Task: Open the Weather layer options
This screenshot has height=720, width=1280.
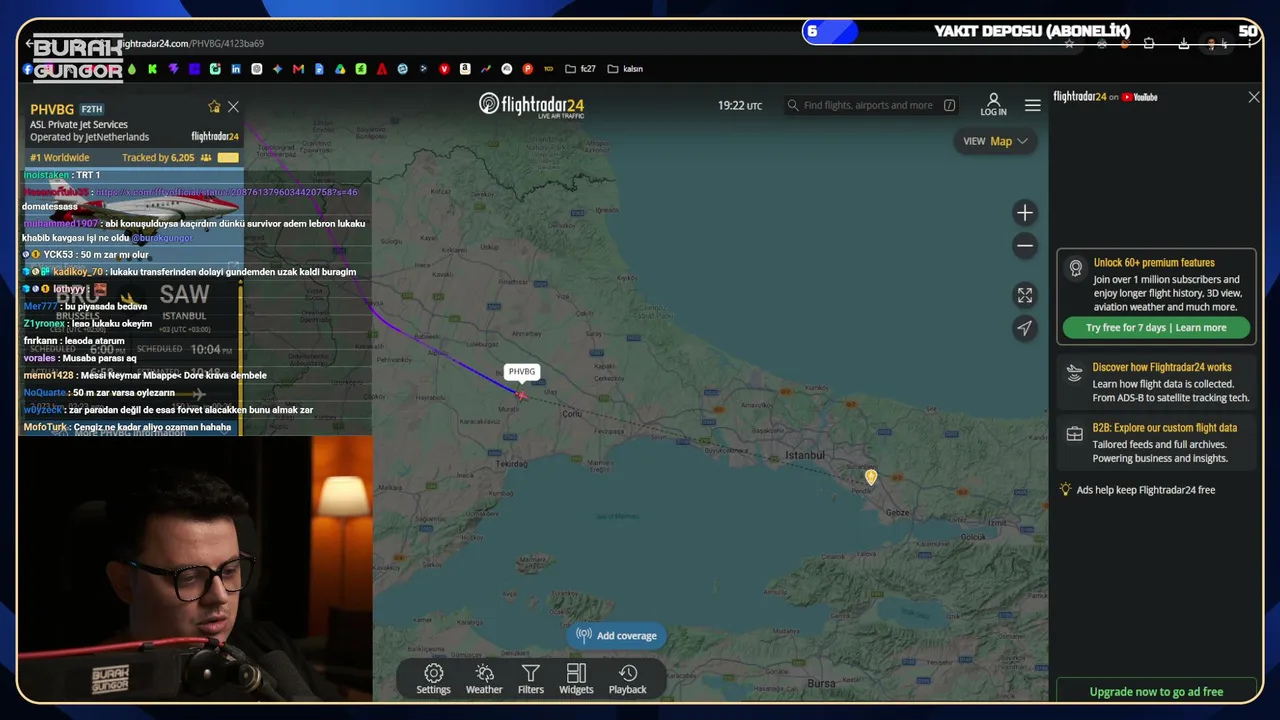Action: pyautogui.click(x=484, y=679)
